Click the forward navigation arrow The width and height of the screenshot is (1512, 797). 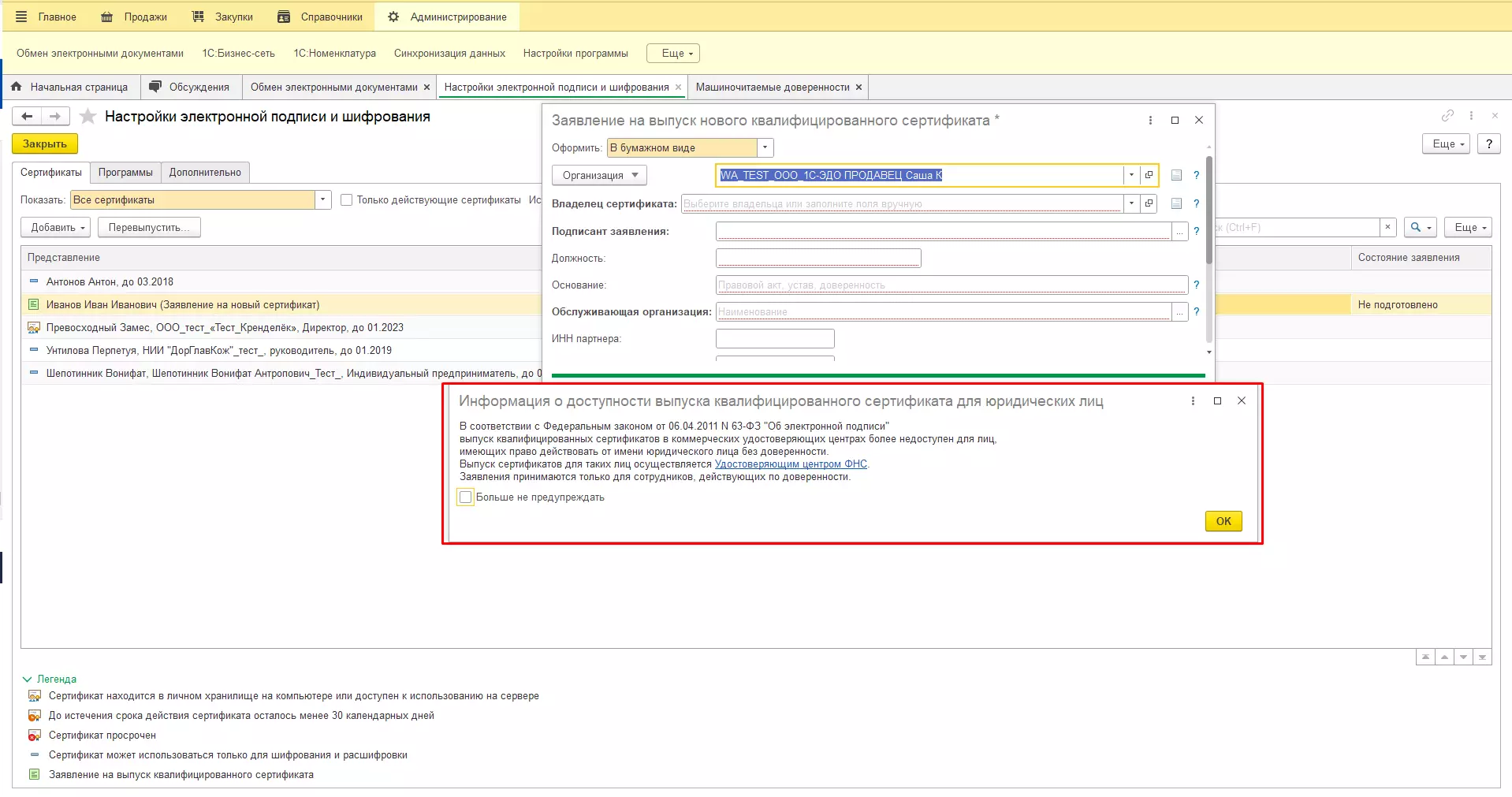pyautogui.click(x=55, y=117)
